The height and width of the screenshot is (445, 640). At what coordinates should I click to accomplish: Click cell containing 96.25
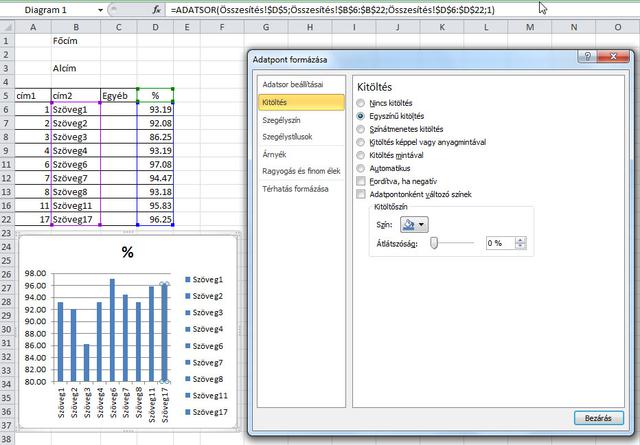(x=155, y=219)
